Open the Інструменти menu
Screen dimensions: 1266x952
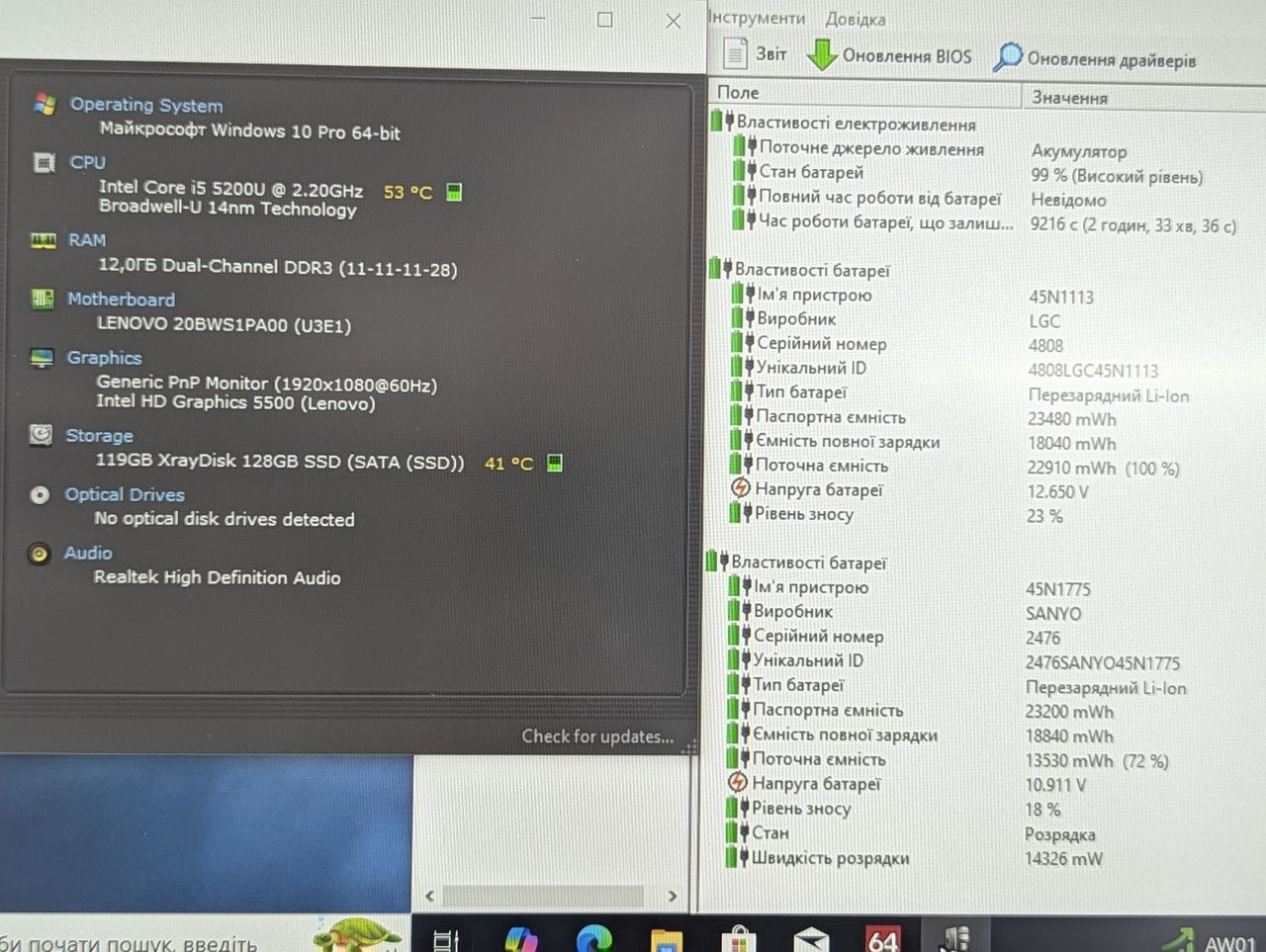(758, 18)
